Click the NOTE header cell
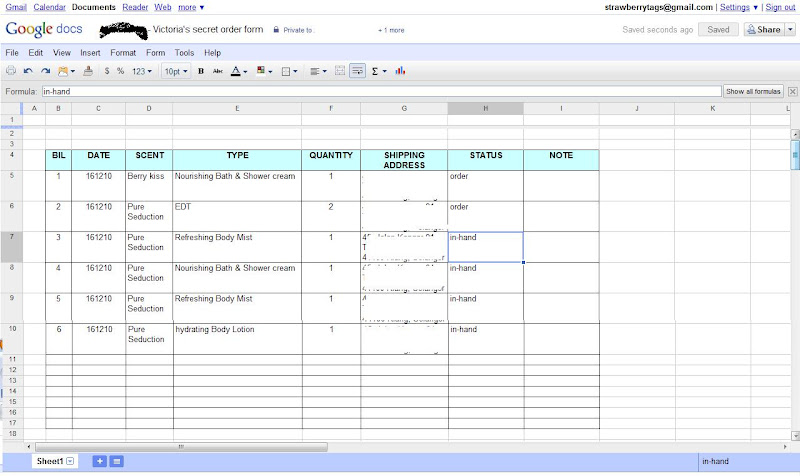 (x=561, y=160)
